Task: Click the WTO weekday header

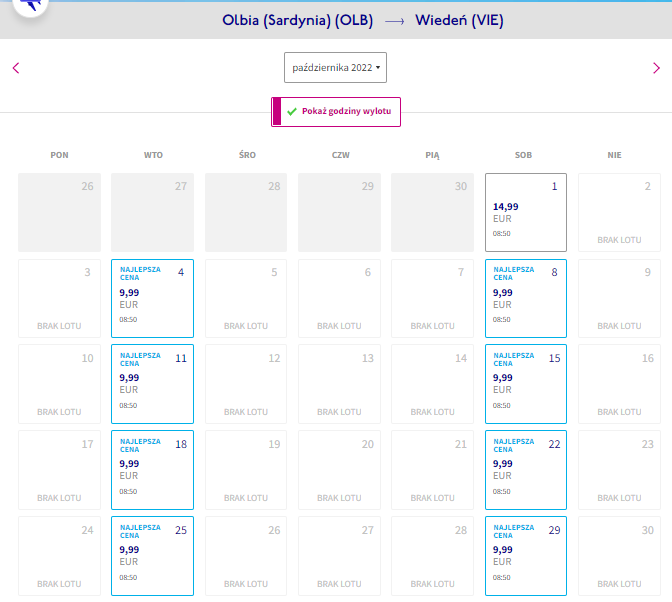Action: point(153,155)
